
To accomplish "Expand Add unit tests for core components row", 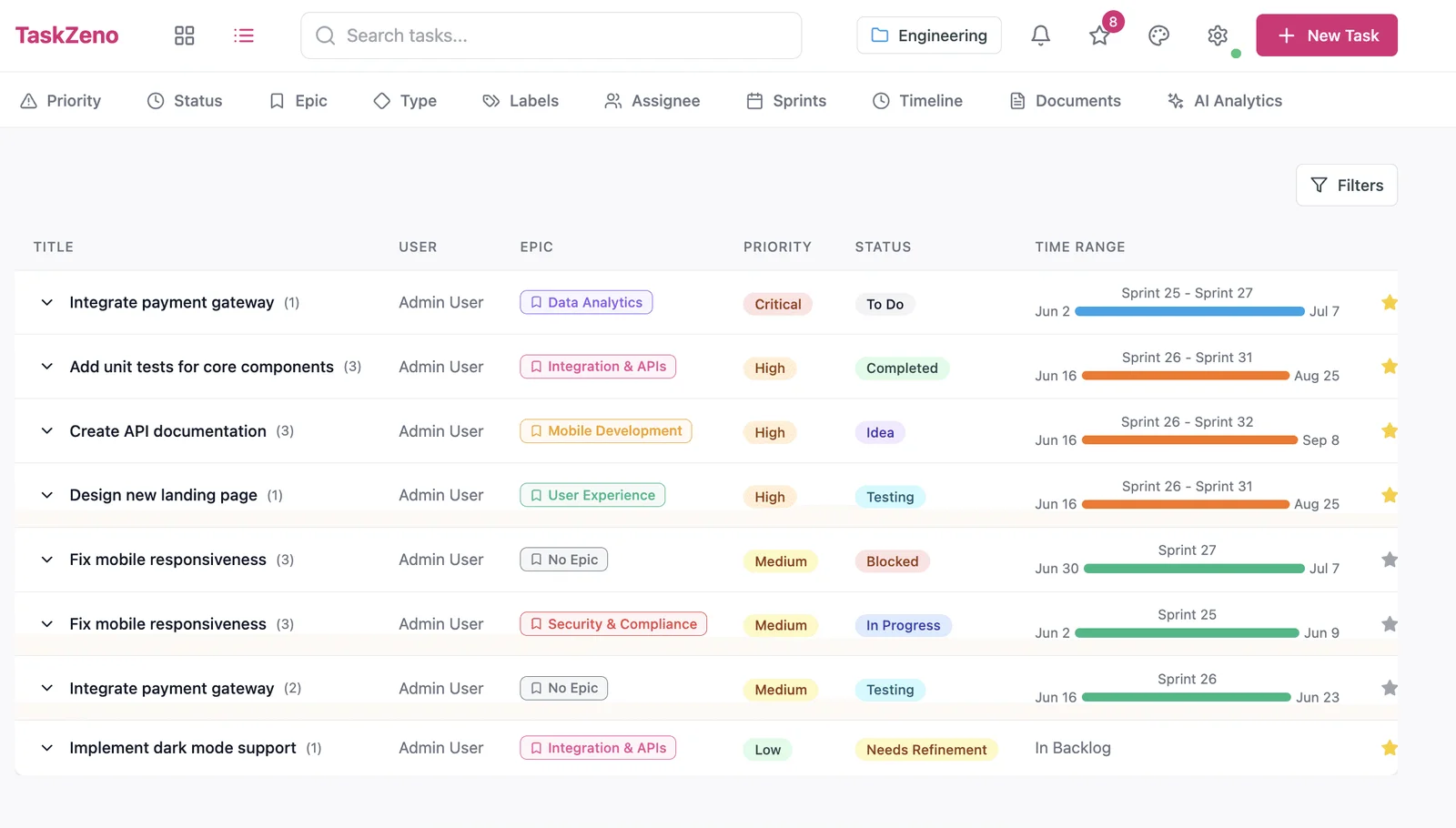I will pos(47,367).
